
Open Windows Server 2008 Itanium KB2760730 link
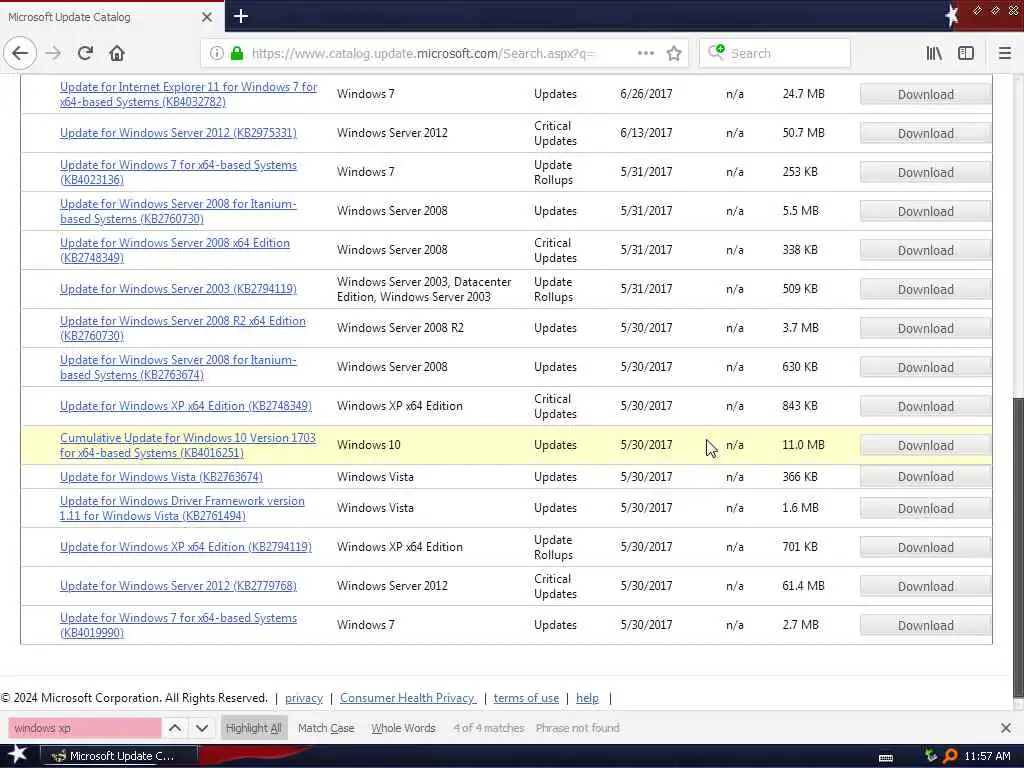tap(178, 211)
